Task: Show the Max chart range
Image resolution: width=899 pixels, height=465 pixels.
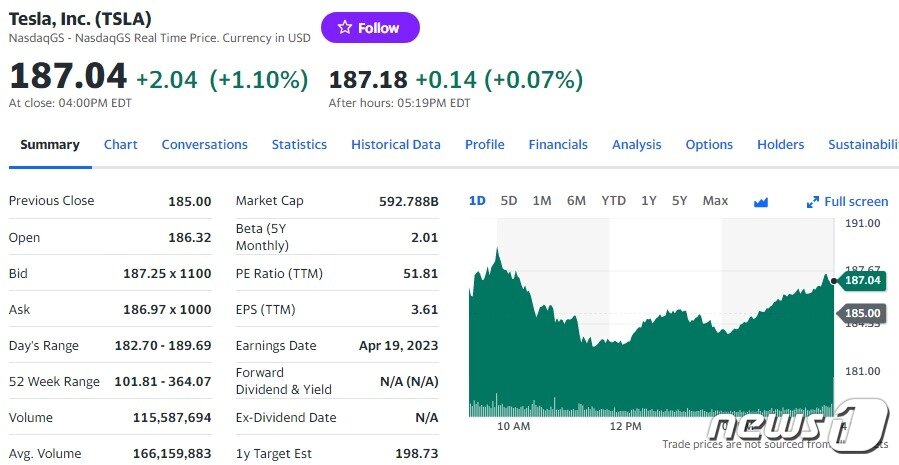Action: tap(715, 201)
